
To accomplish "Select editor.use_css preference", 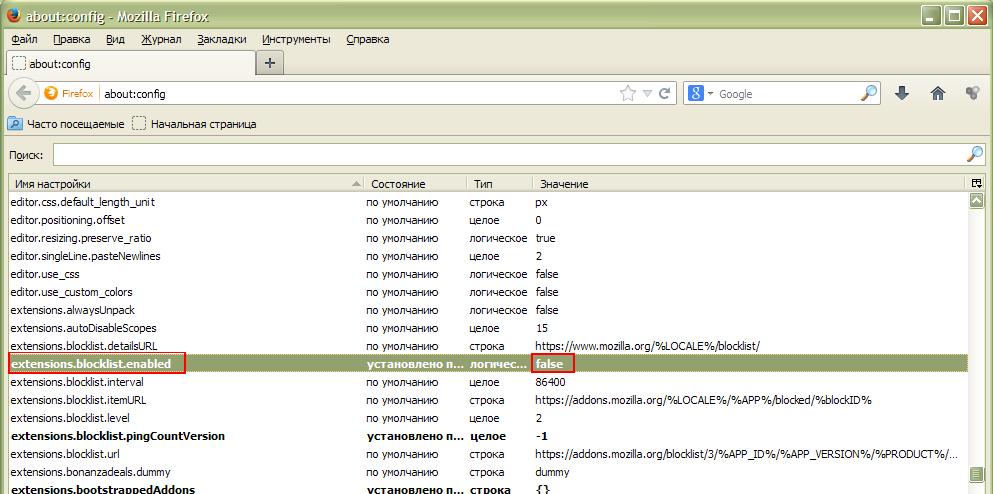I will [x=488, y=274].
